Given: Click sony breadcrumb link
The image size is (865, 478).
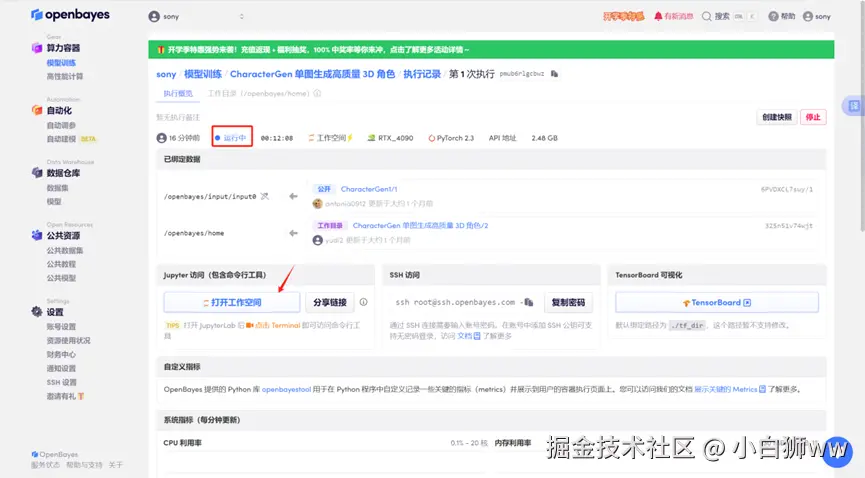Looking at the screenshot, I should click(166, 74).
